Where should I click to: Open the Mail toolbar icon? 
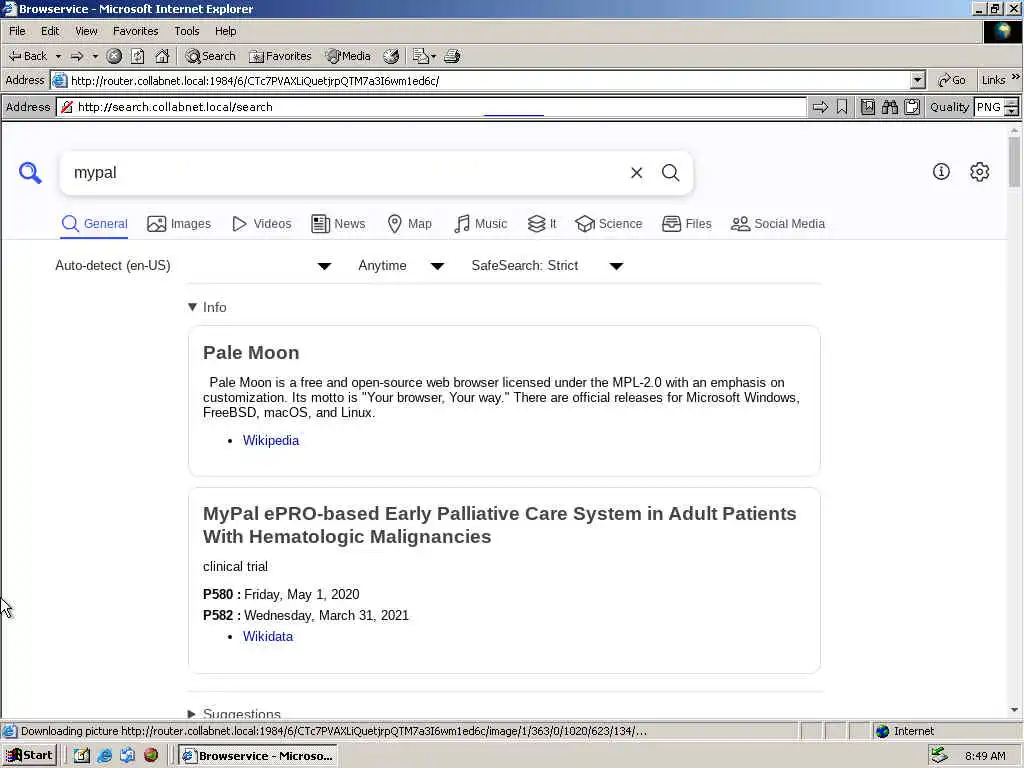424,56
